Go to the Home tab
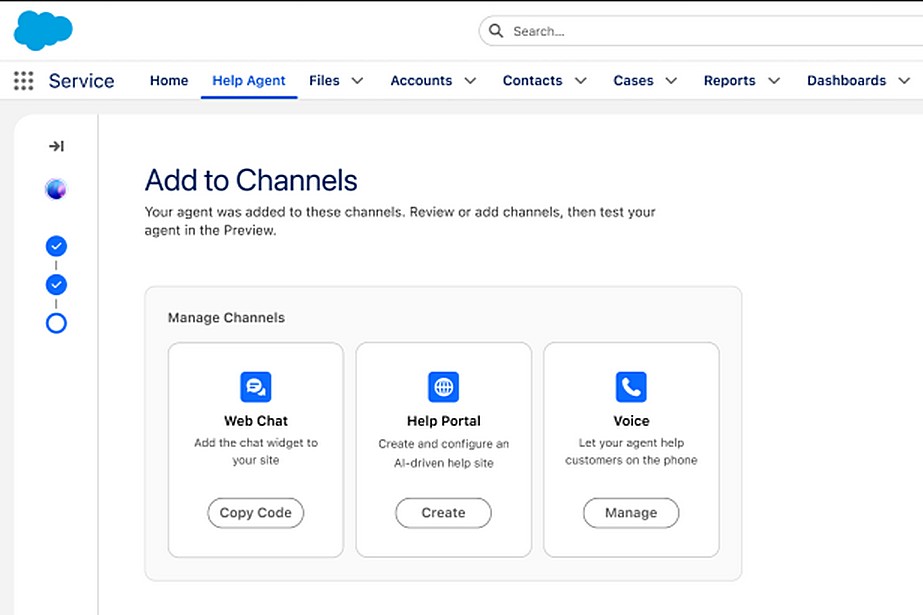Viewport: 923px width, 615px height. [x=169, y=81]
